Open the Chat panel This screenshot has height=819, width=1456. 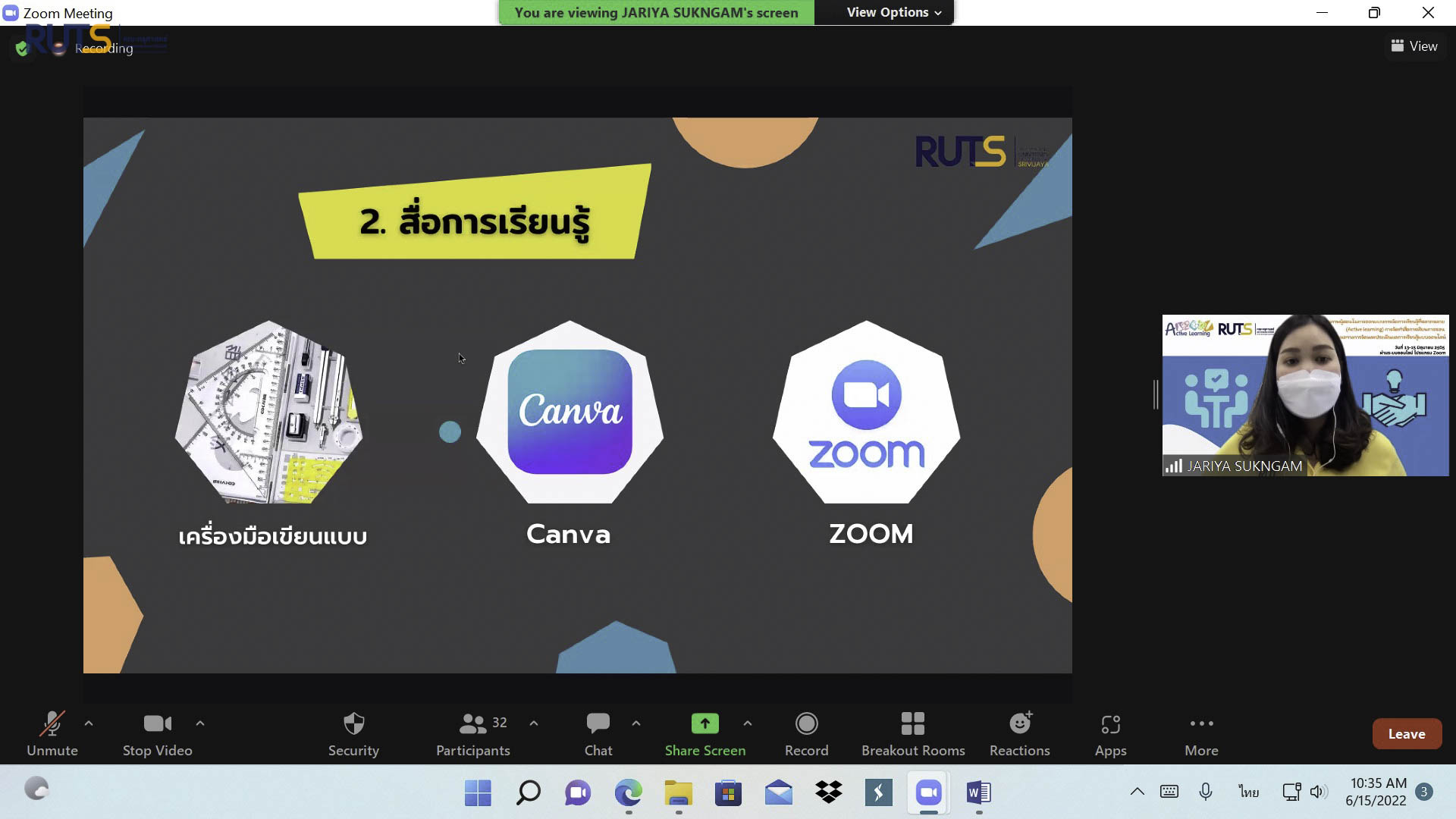598,733
